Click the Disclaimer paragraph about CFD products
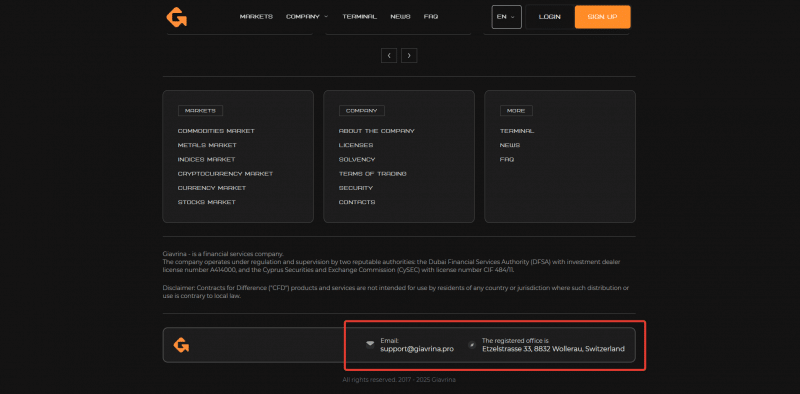 (396, 292)
